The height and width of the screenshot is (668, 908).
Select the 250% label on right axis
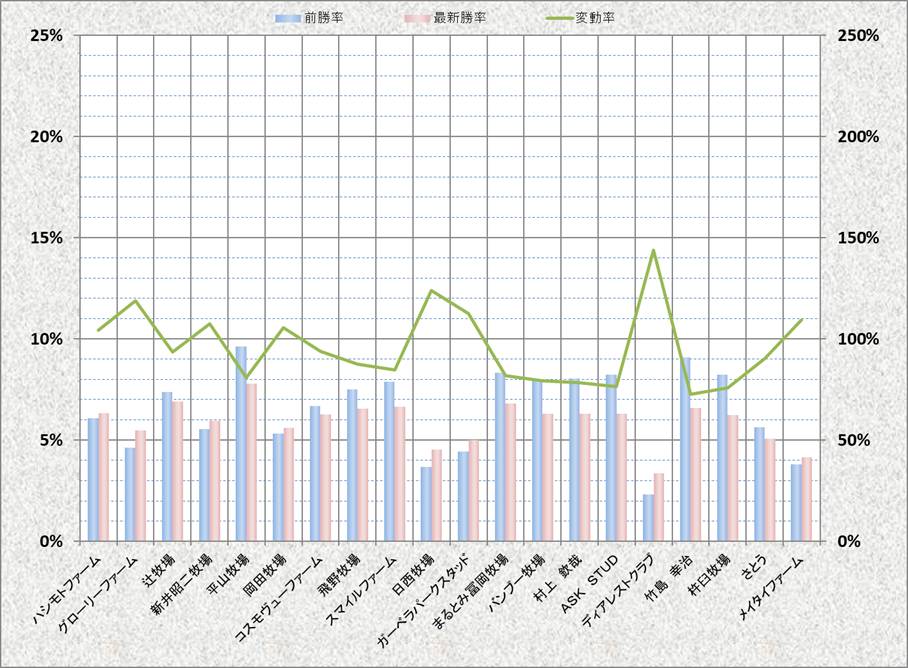pyautogui.click(x=858, y=35)
